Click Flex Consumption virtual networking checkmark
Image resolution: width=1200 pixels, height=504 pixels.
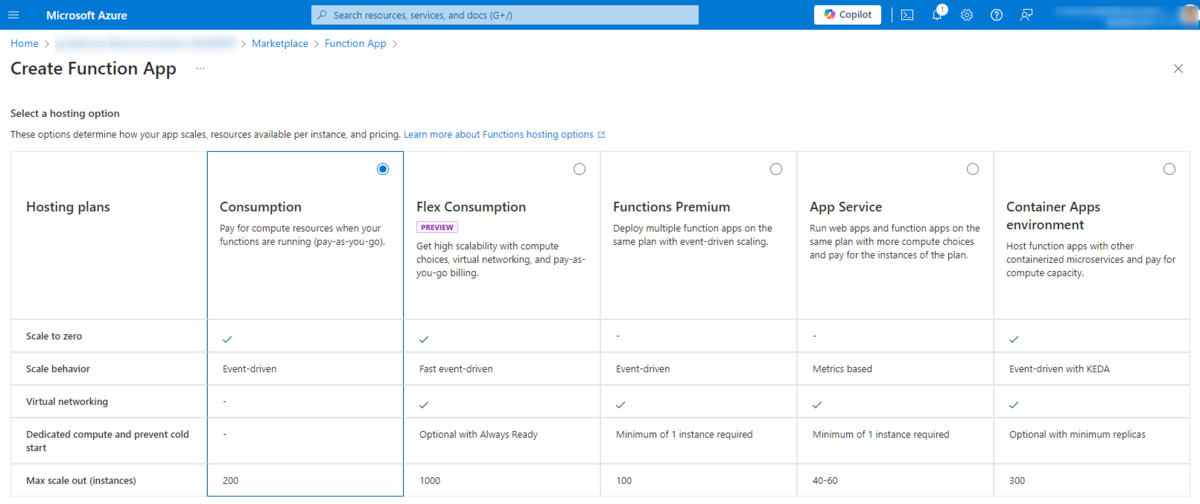point(424,404)
